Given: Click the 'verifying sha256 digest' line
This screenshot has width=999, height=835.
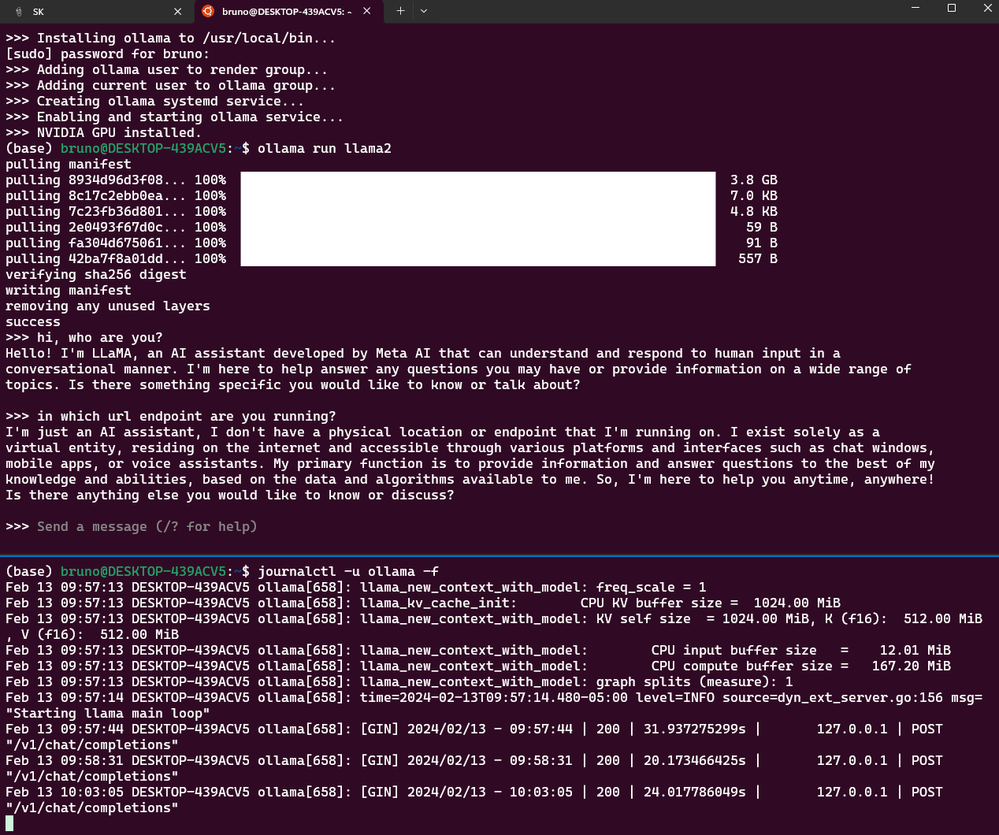Looking at the screenshot, I should (96, 275).
